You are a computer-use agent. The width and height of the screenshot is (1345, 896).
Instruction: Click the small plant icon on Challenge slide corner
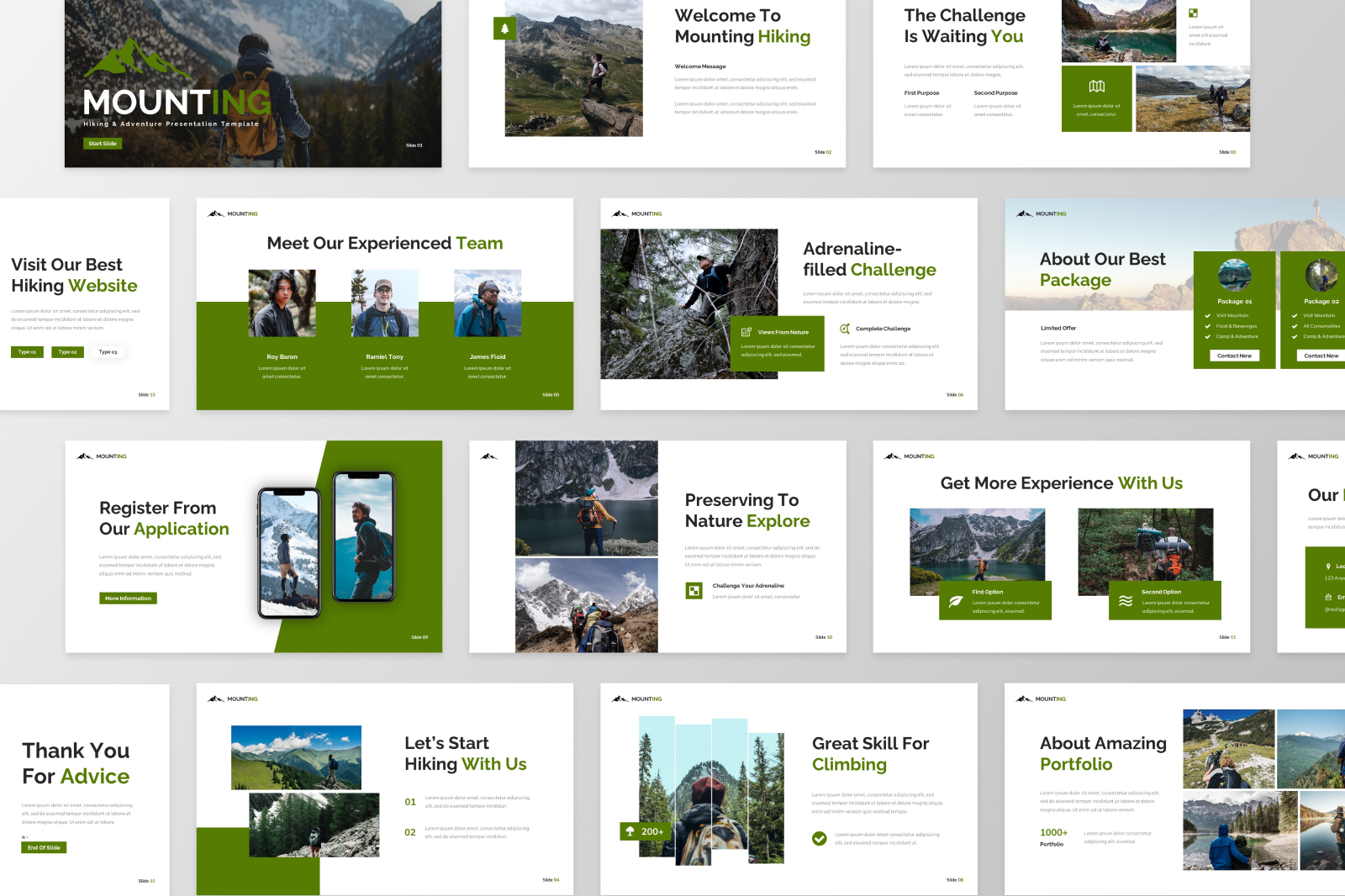tap(1194, 12)
